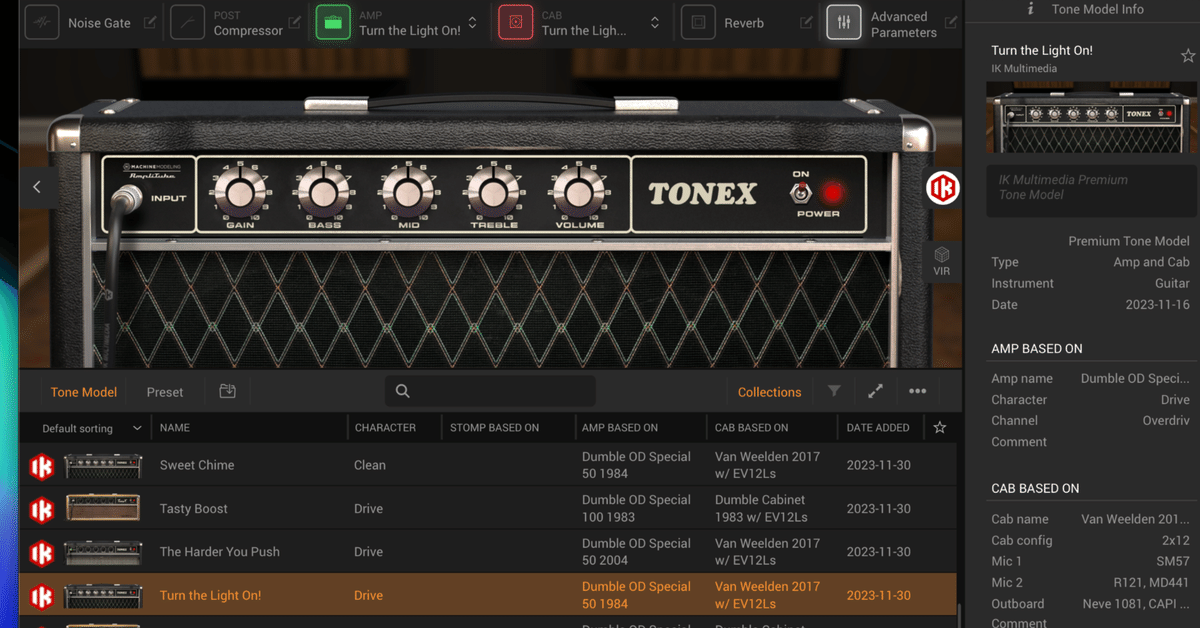Click the Advanced Parameters sliders icon
1200x628 pixels.
844,22
